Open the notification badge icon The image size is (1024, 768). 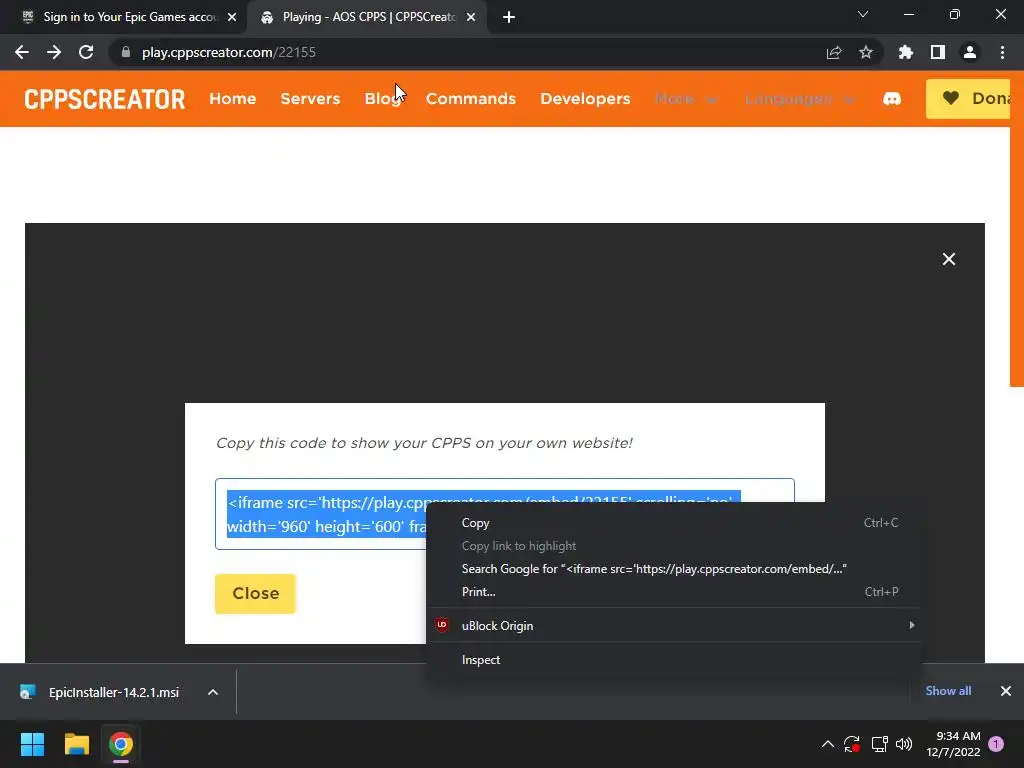tap(996, 744)
